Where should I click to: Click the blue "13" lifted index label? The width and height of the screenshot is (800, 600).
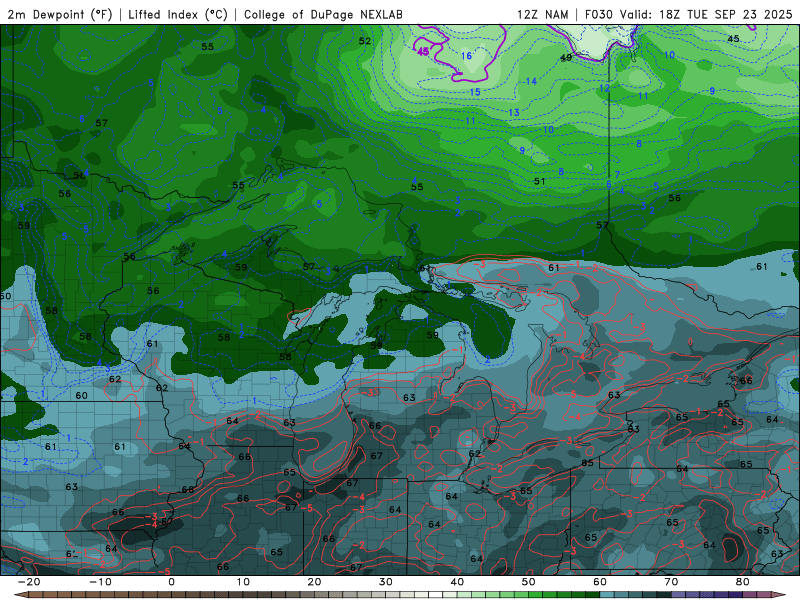click(514, 112)
